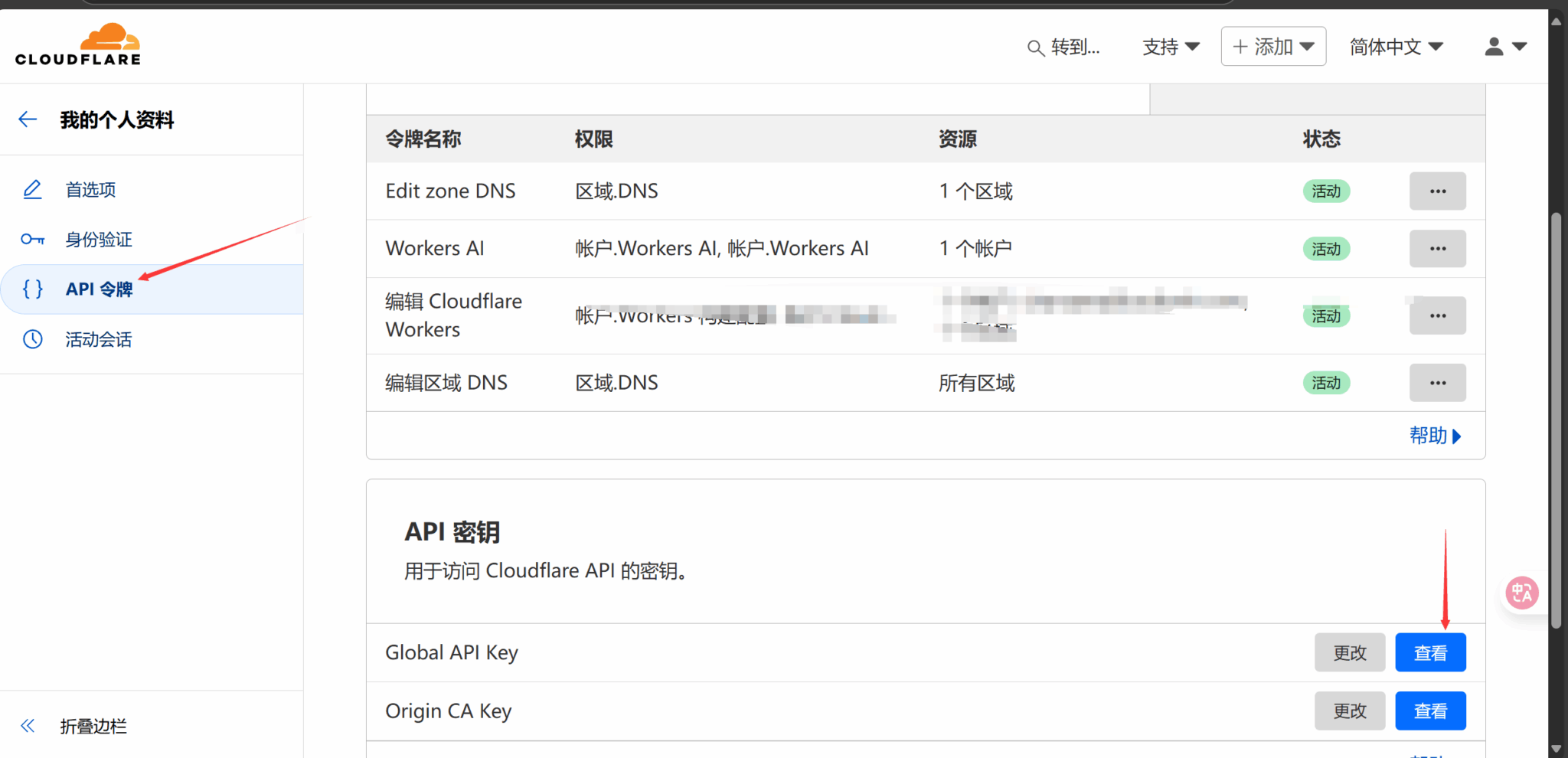This screenshot has height=758, width=1568.
Task: Open actions menu for Edit zone DNS
Action: coord(1438,191)
